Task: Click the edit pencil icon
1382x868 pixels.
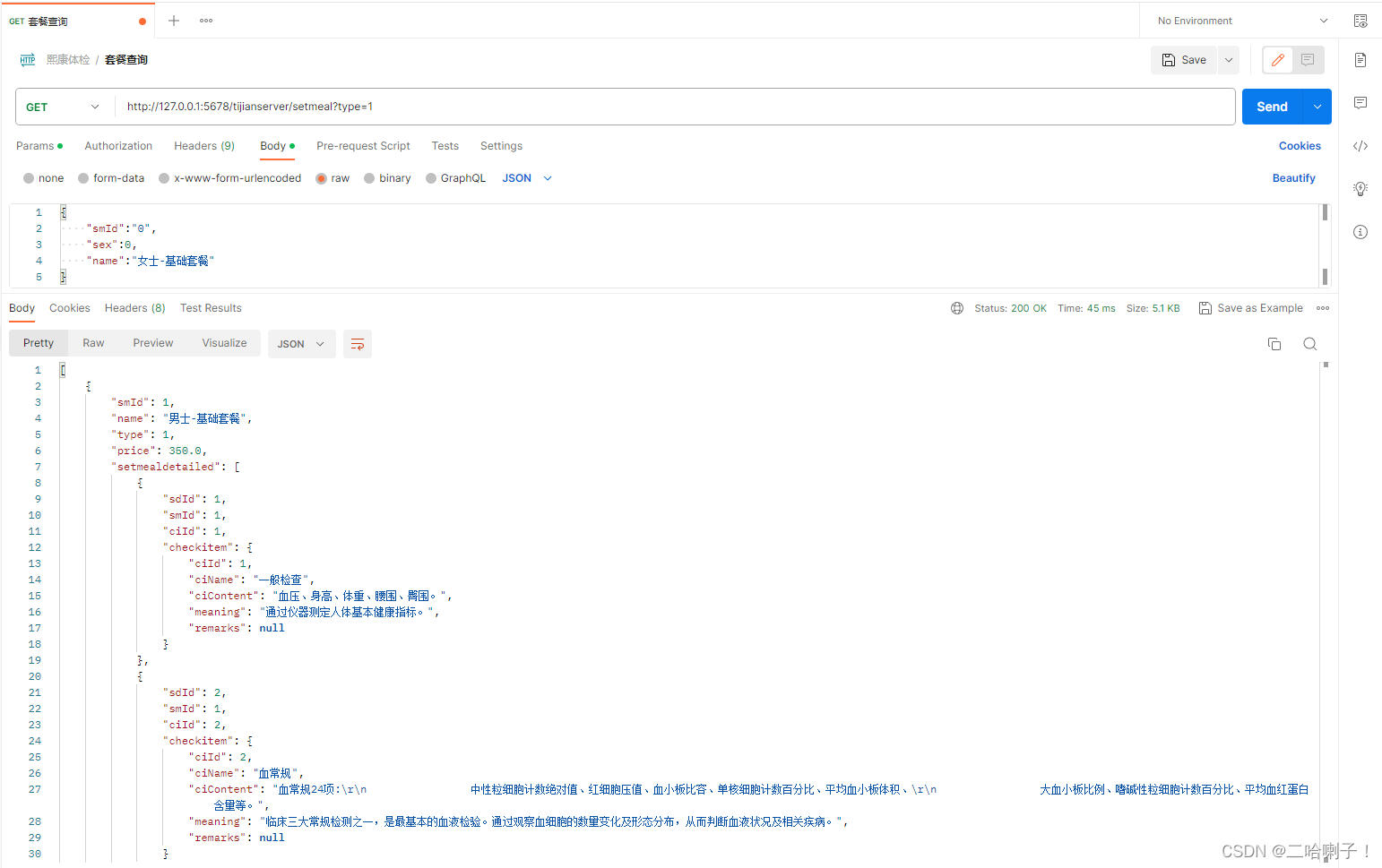Action: click(x=1278, y=60)
